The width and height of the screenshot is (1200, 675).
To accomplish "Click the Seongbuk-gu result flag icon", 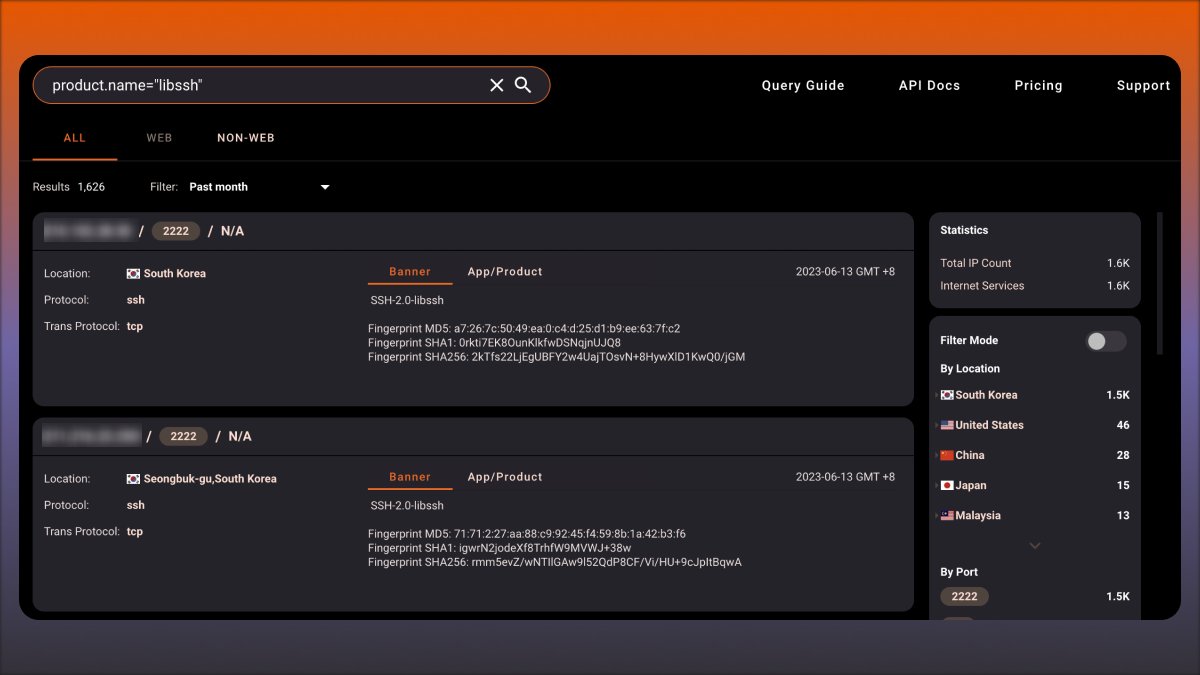I will (133, 479).
